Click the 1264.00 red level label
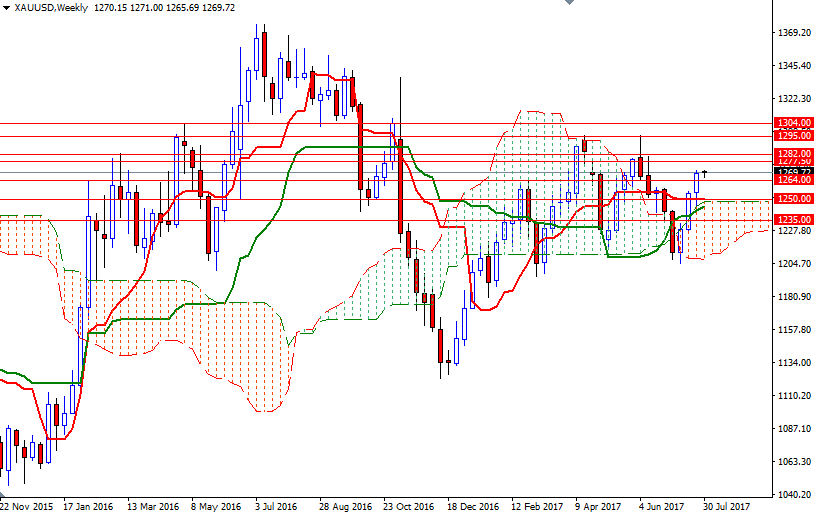The width and height of the screenshot is (814, 514). [793, 180]
